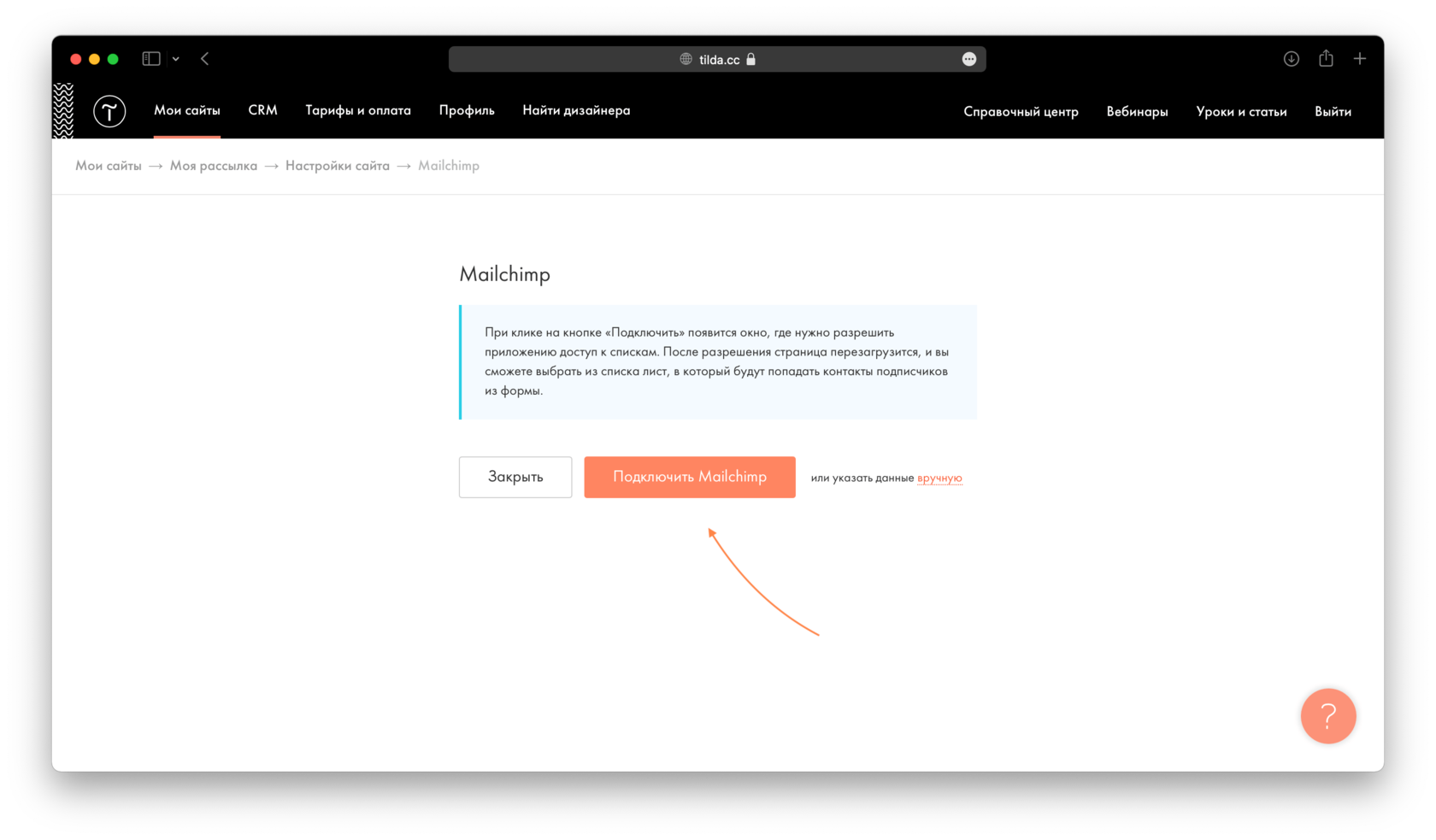Click Подключить Mailchimp button

coord(690,477)
